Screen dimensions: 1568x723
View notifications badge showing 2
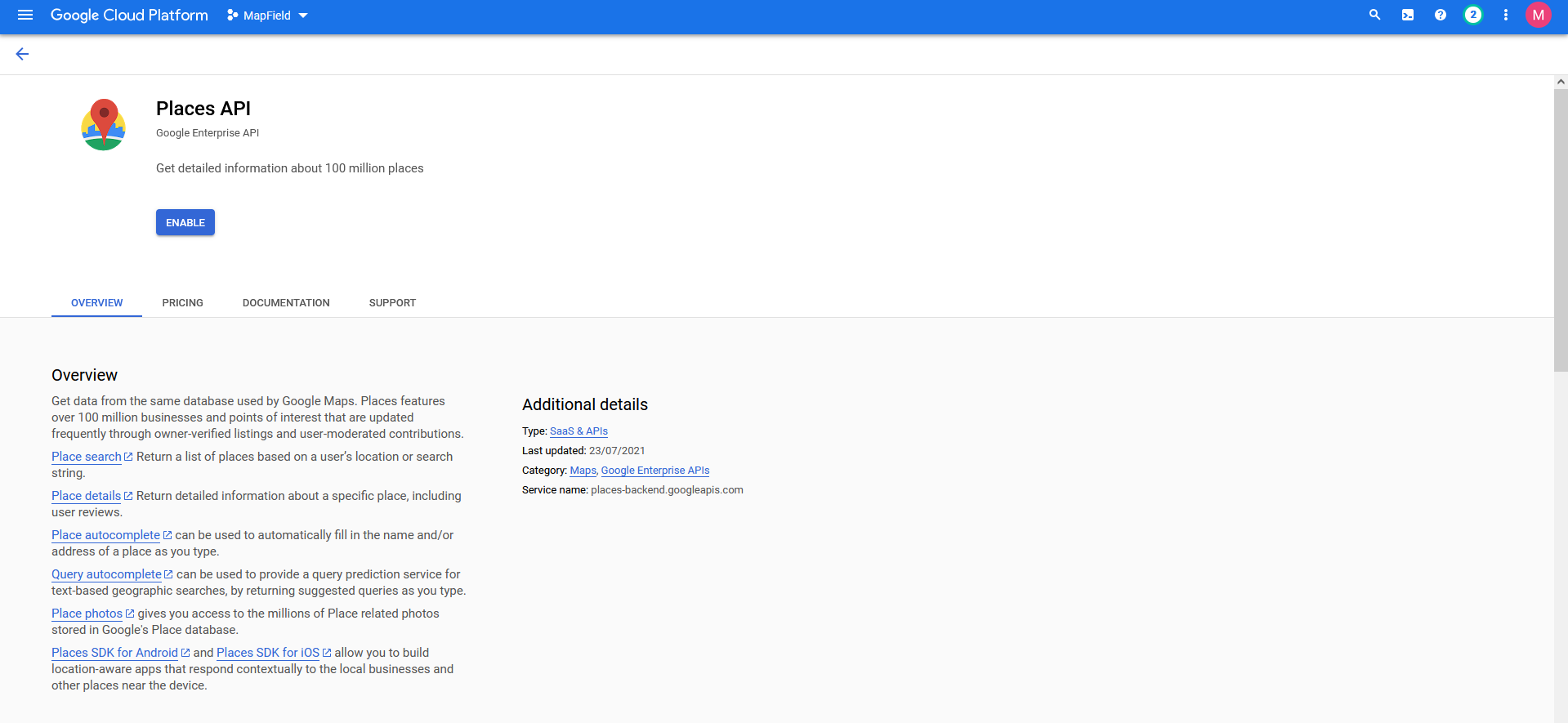coord(1473,15)
